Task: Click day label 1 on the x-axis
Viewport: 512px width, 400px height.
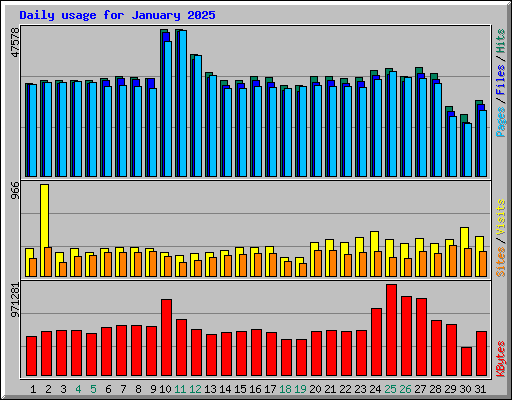Action: click(x=33, y=389)
